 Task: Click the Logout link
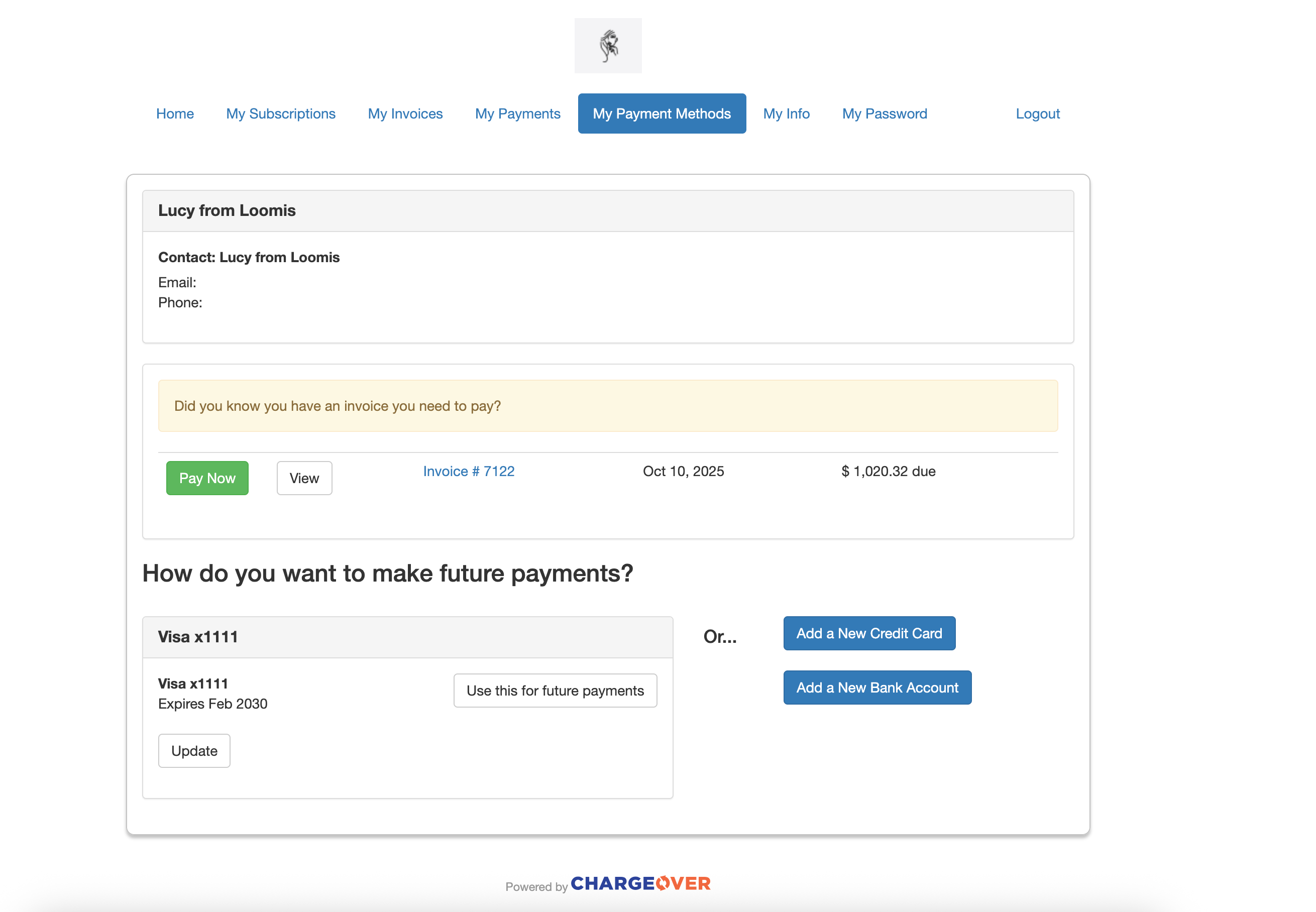[1037, 113]
